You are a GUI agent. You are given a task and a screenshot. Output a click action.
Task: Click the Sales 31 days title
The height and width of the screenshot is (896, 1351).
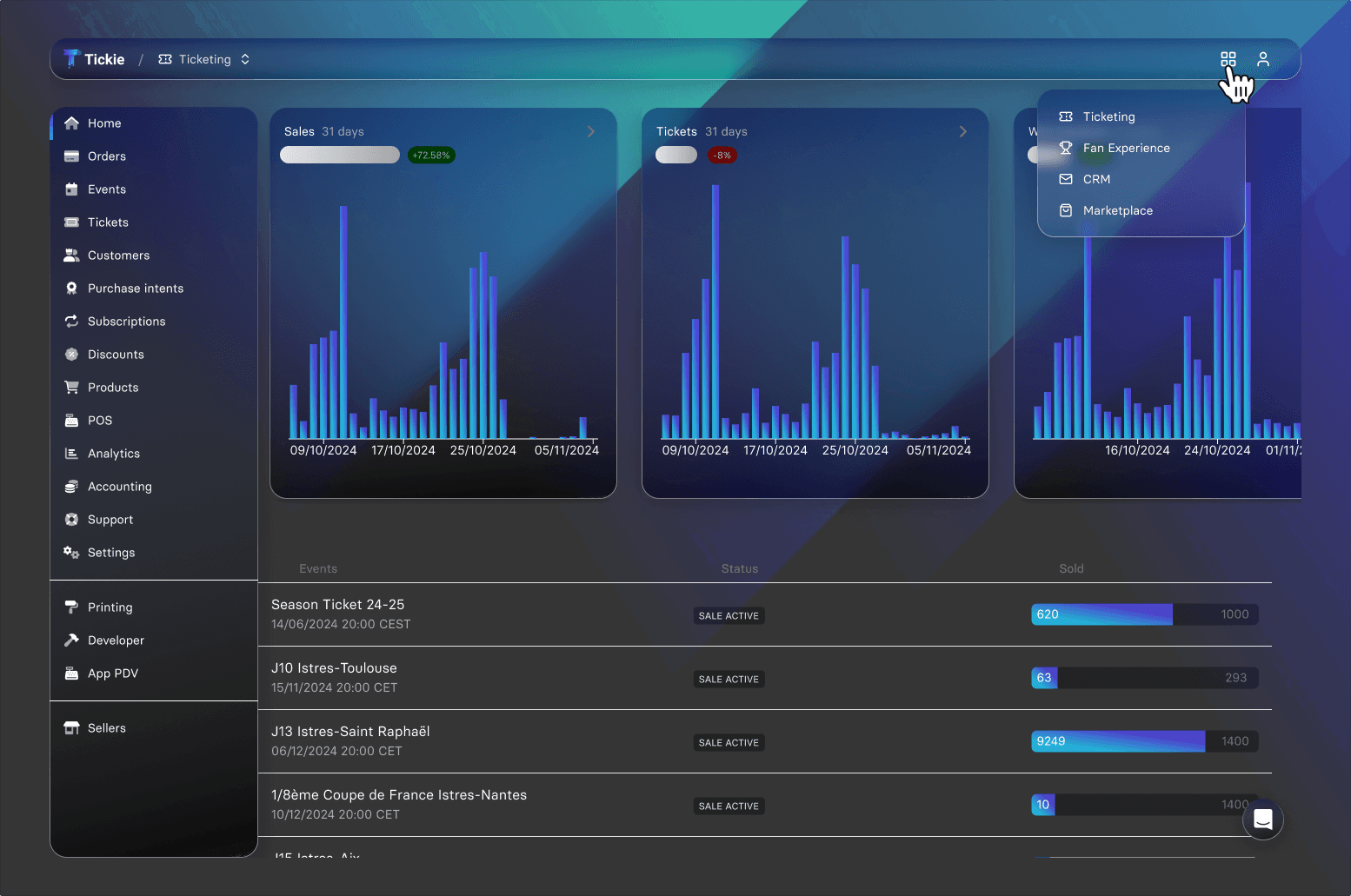point(324,131)
